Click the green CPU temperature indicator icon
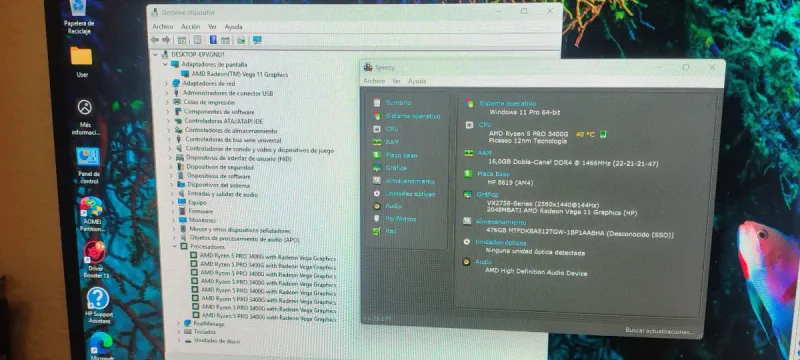Viewport: 800px width, 360px height. tap(603, 134)
